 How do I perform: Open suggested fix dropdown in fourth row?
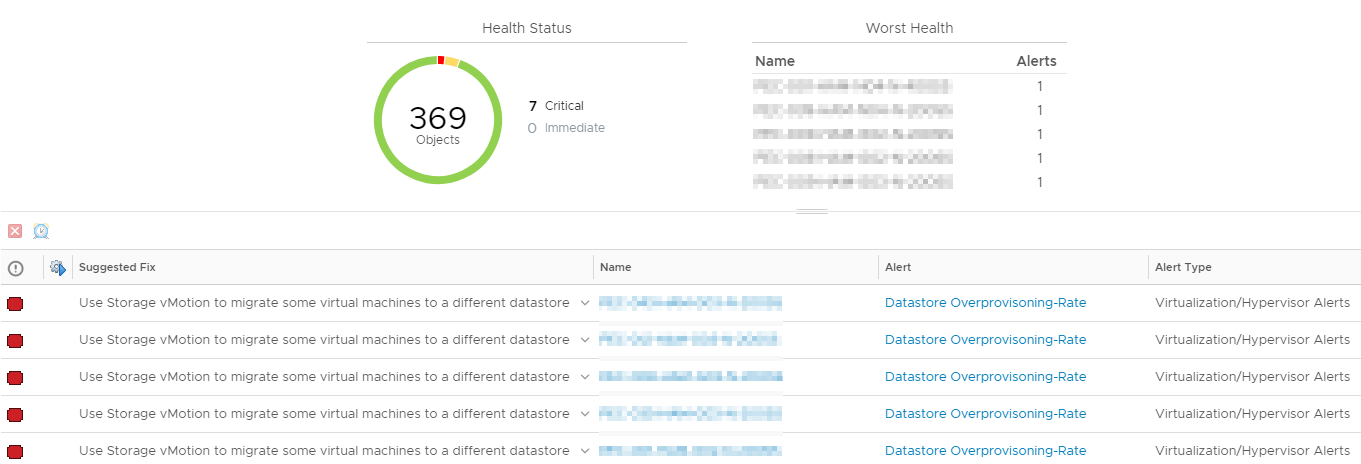coord(585,414)
